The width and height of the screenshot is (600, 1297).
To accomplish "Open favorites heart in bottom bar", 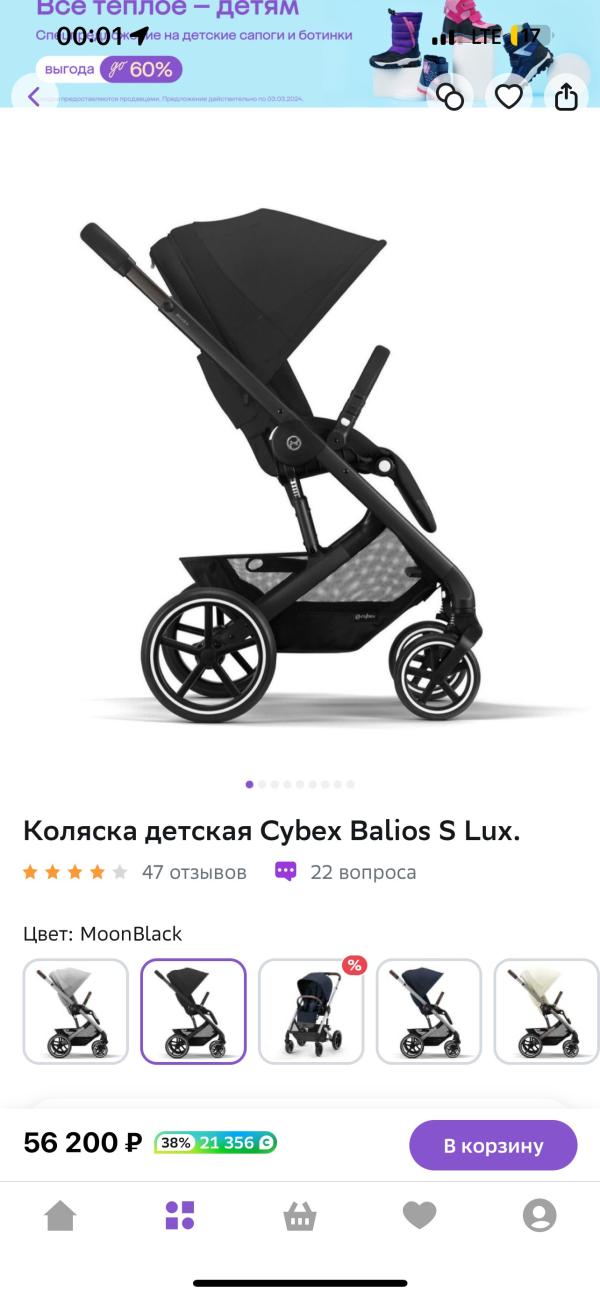I will click(x=420, y=1216).
